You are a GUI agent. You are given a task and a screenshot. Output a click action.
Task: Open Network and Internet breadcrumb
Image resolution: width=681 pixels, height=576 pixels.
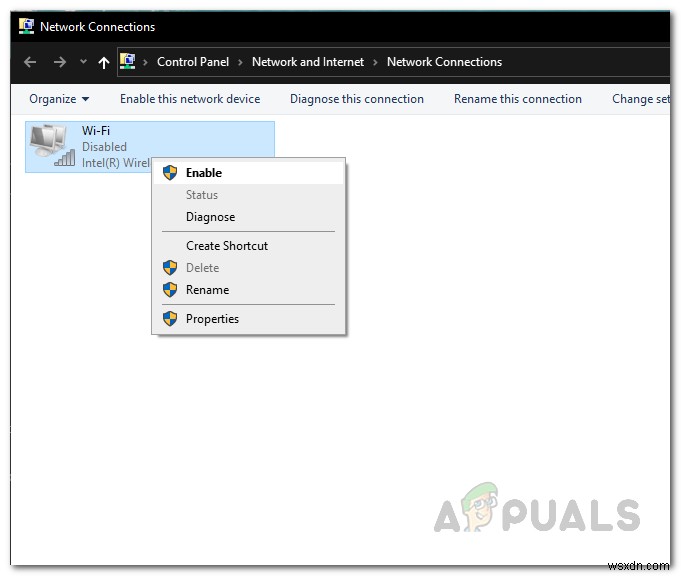pyautogui.click(x=308, y=62)
